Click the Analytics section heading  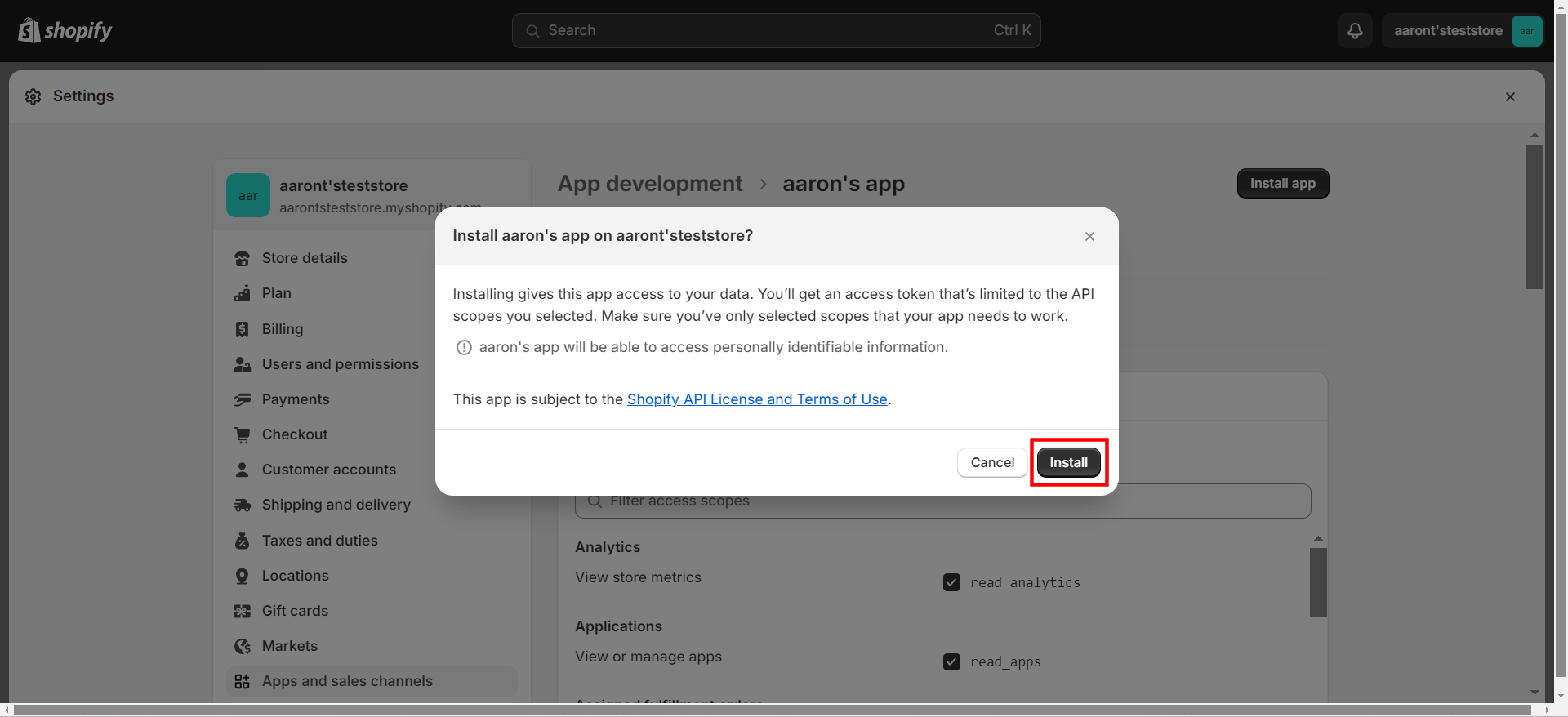point(608,547)
